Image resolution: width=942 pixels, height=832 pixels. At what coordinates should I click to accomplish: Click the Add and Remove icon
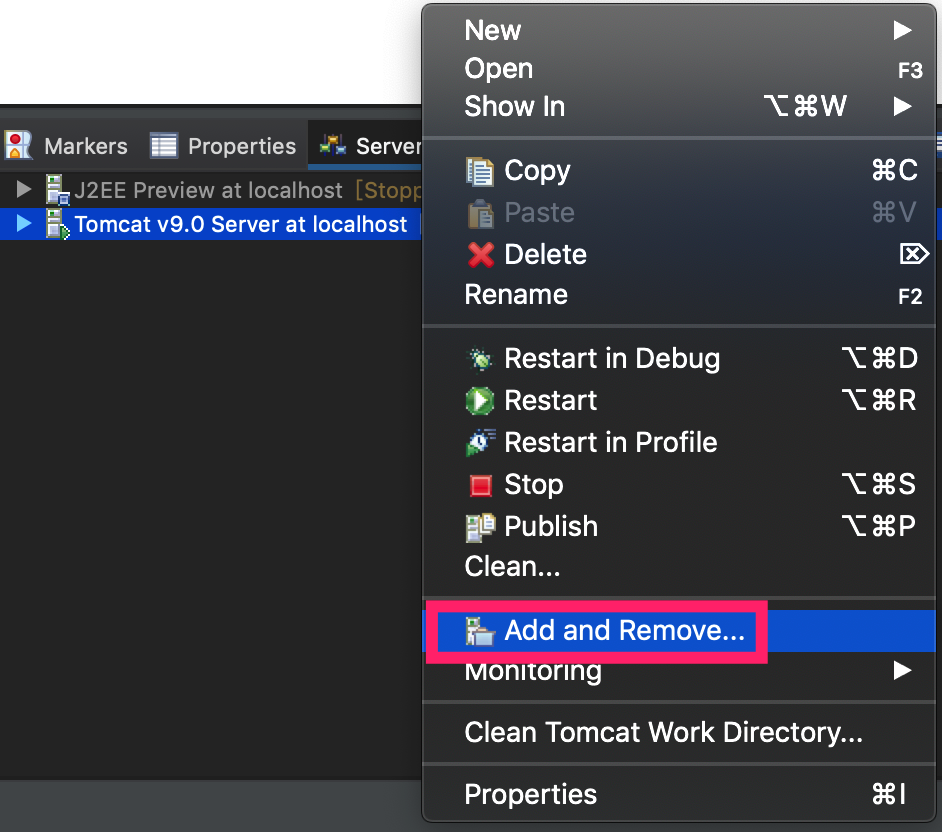coord(480,631)
